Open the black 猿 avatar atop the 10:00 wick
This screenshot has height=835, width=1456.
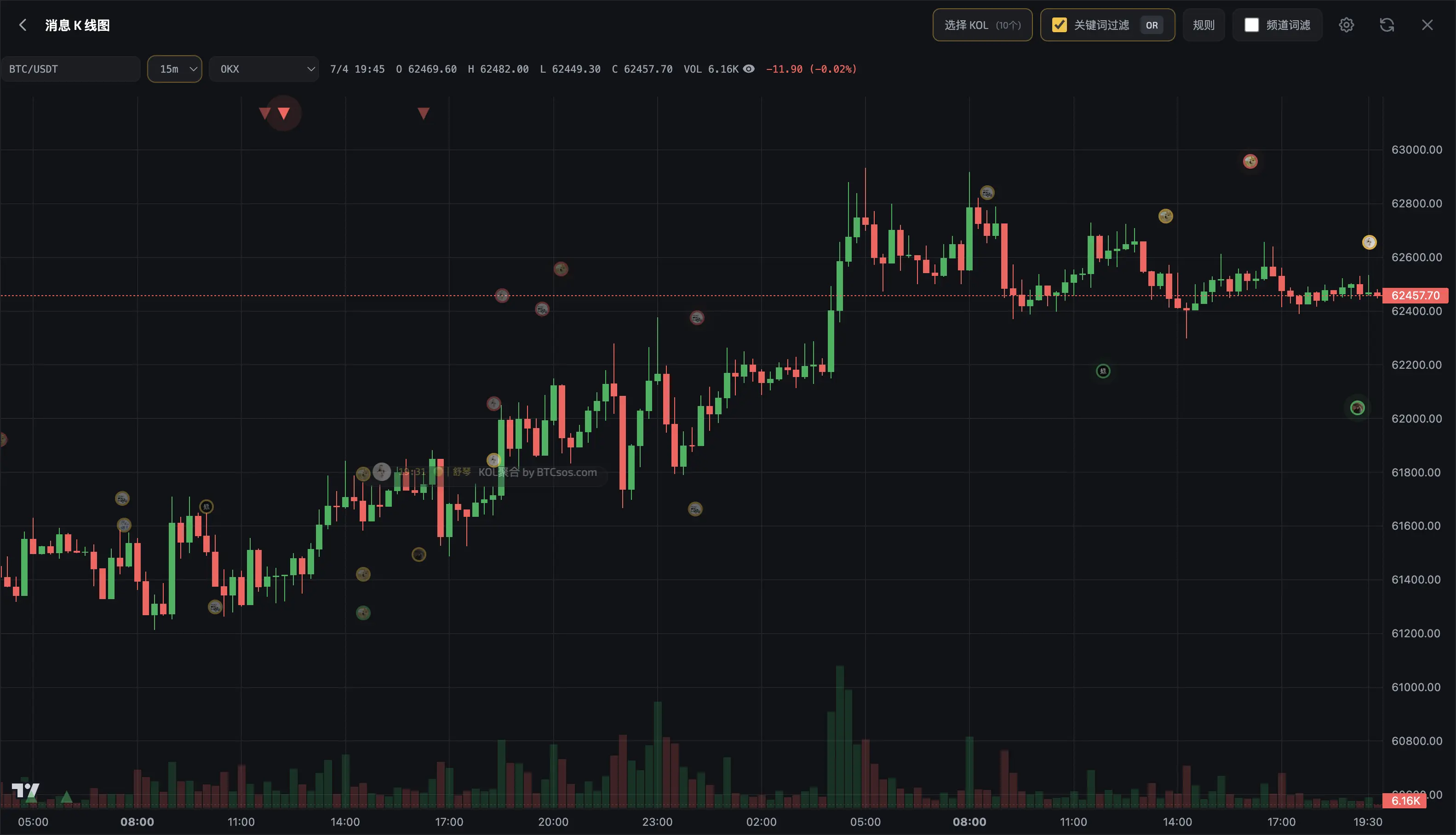206,507
